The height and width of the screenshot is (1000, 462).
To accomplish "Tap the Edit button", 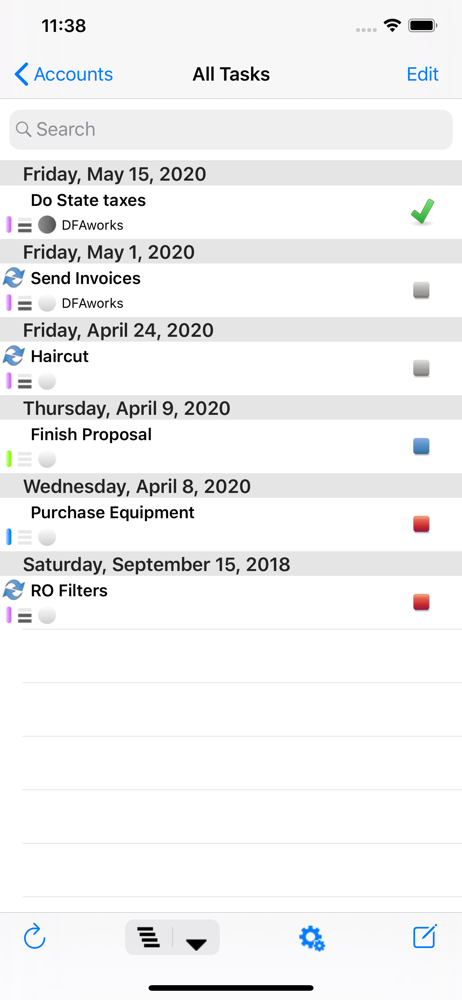I will (422, 75).
